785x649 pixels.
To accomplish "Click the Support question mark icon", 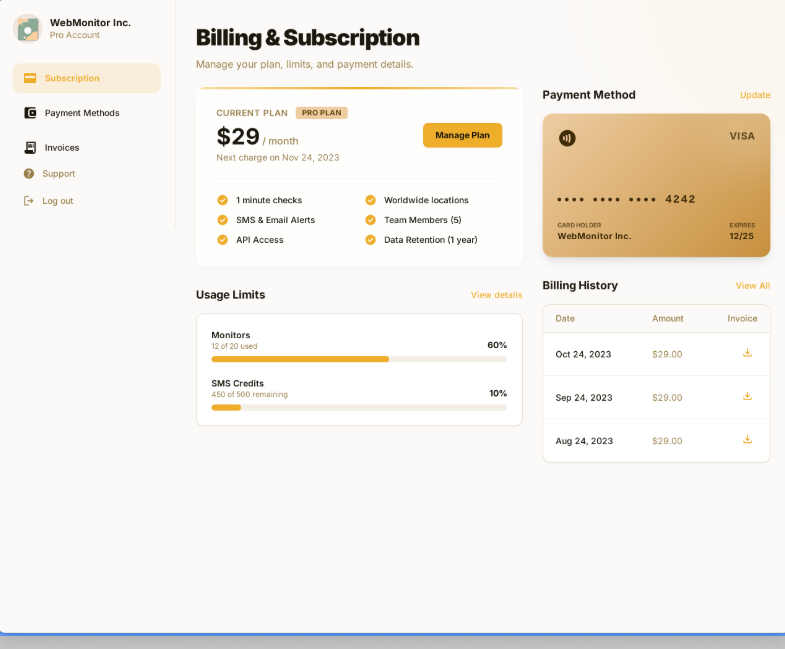I will pos(29,174).
